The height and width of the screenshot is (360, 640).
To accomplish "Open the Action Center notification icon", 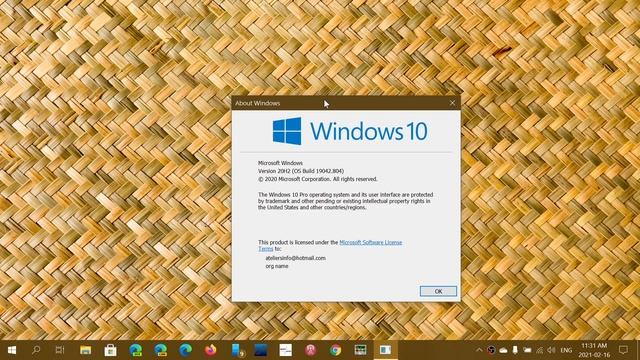I will pos(623,350).
